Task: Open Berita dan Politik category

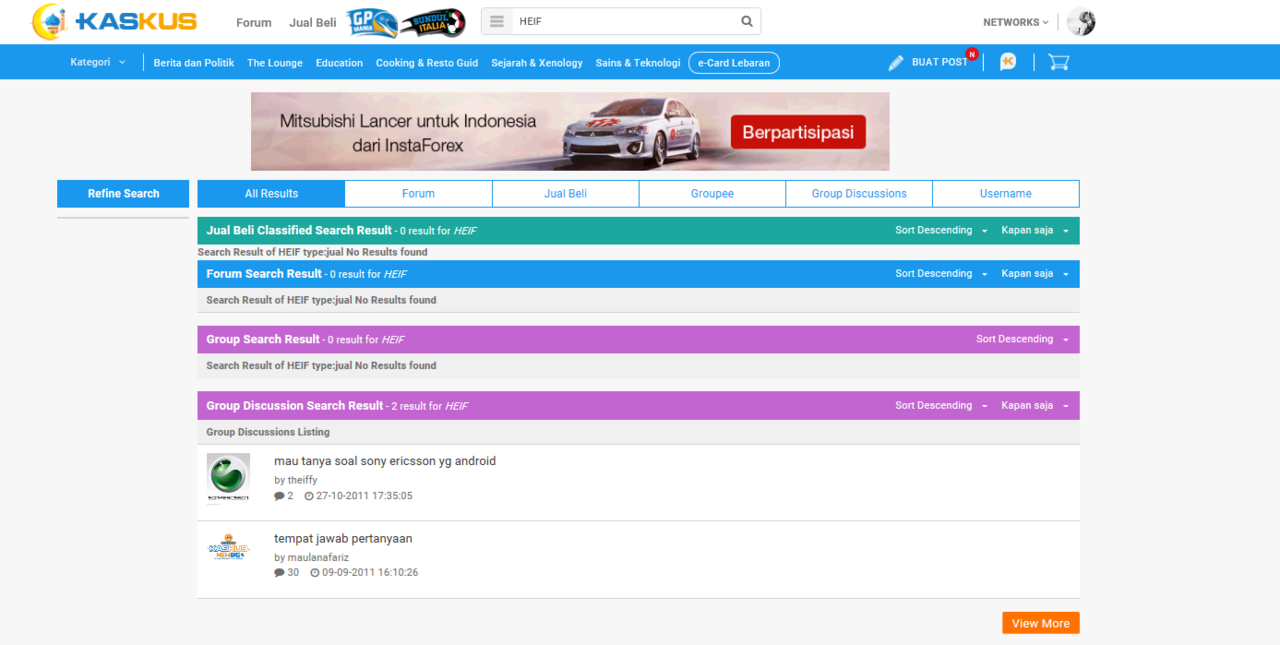Action: pyautogui.click(x=194, y=63)
